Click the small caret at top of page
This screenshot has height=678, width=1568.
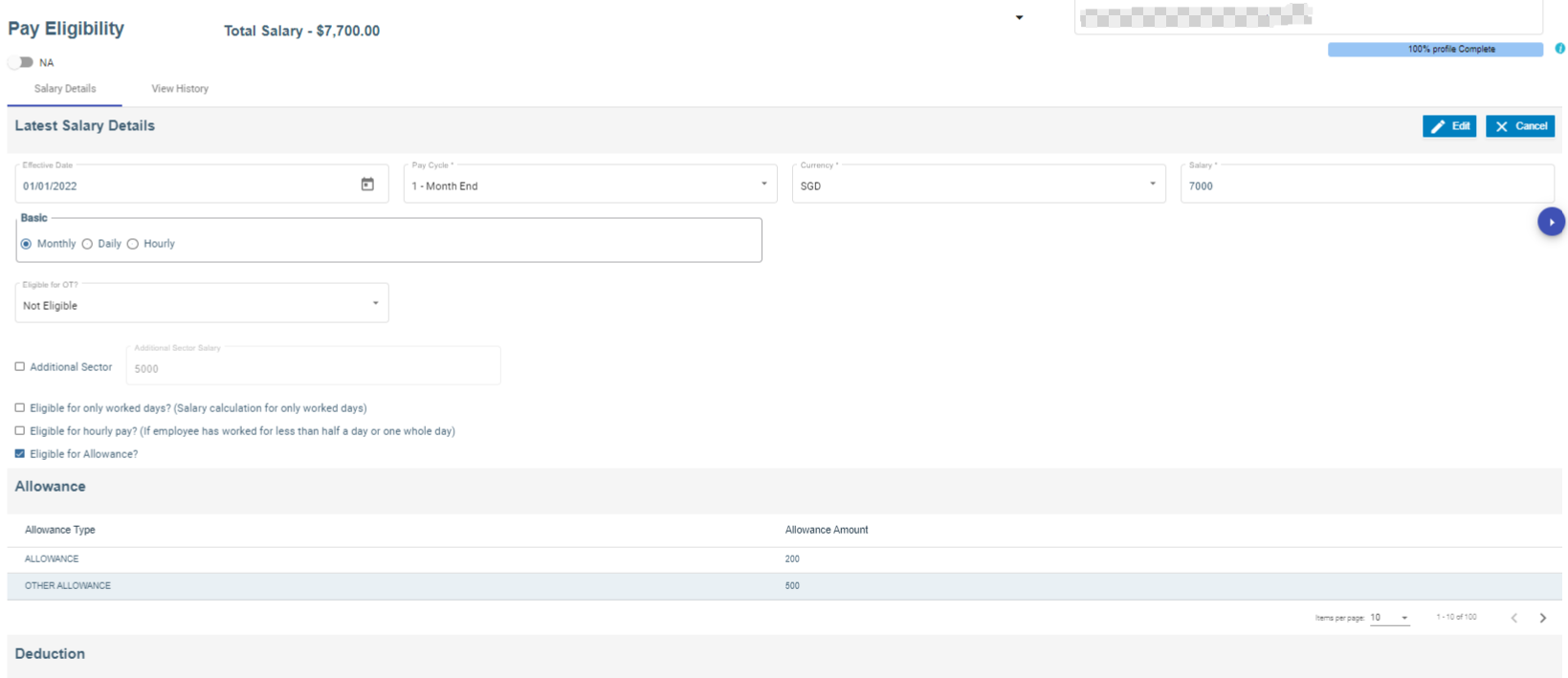click(x=1019, y=17)
